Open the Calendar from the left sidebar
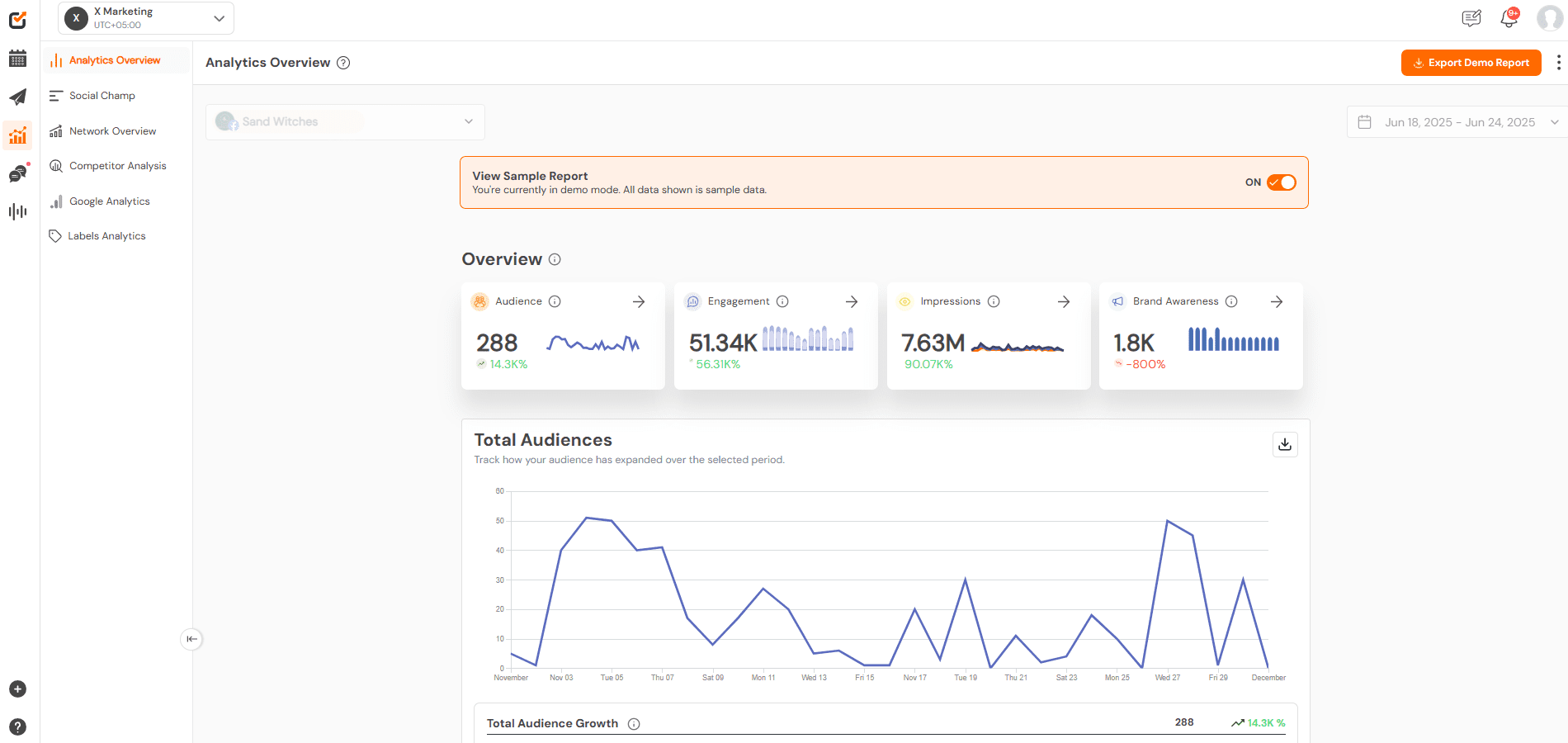The image size is (1568, 743). [17, 59]
